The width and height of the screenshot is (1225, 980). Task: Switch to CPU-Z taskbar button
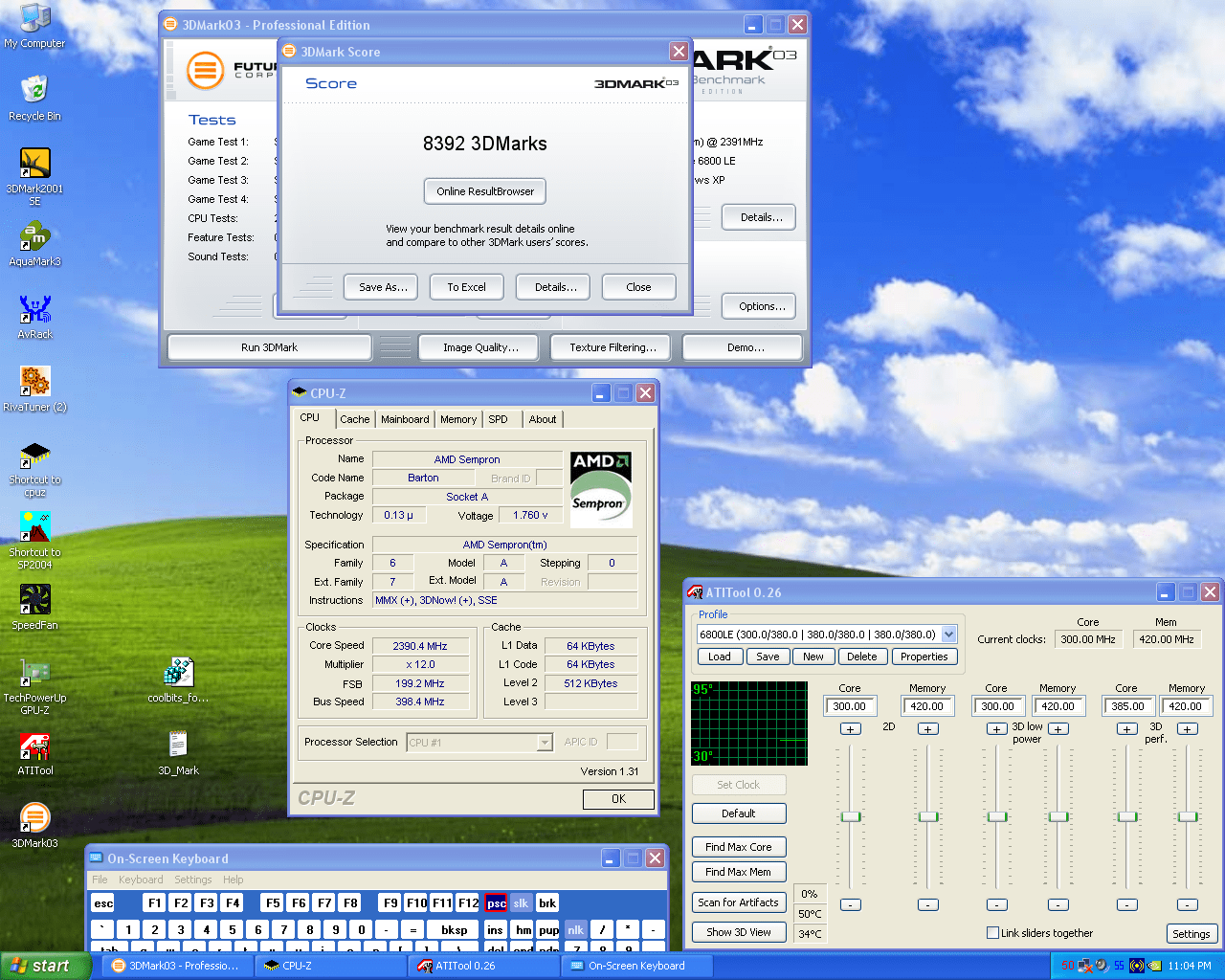pos(330,966)
